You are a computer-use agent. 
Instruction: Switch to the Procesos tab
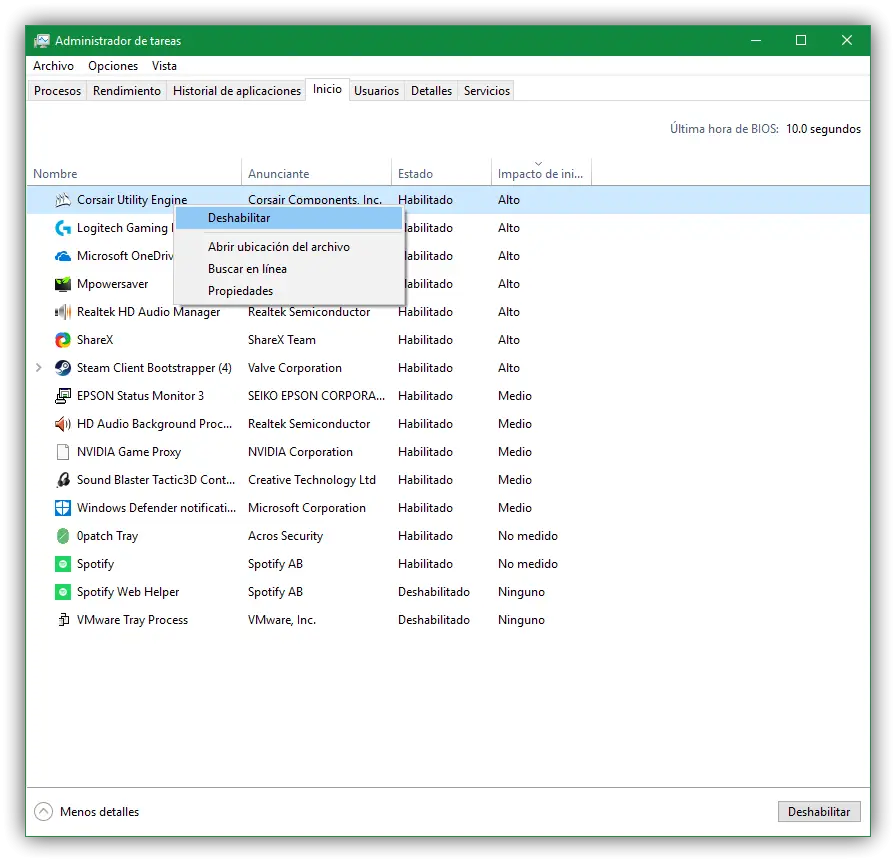tap(57, 90)
